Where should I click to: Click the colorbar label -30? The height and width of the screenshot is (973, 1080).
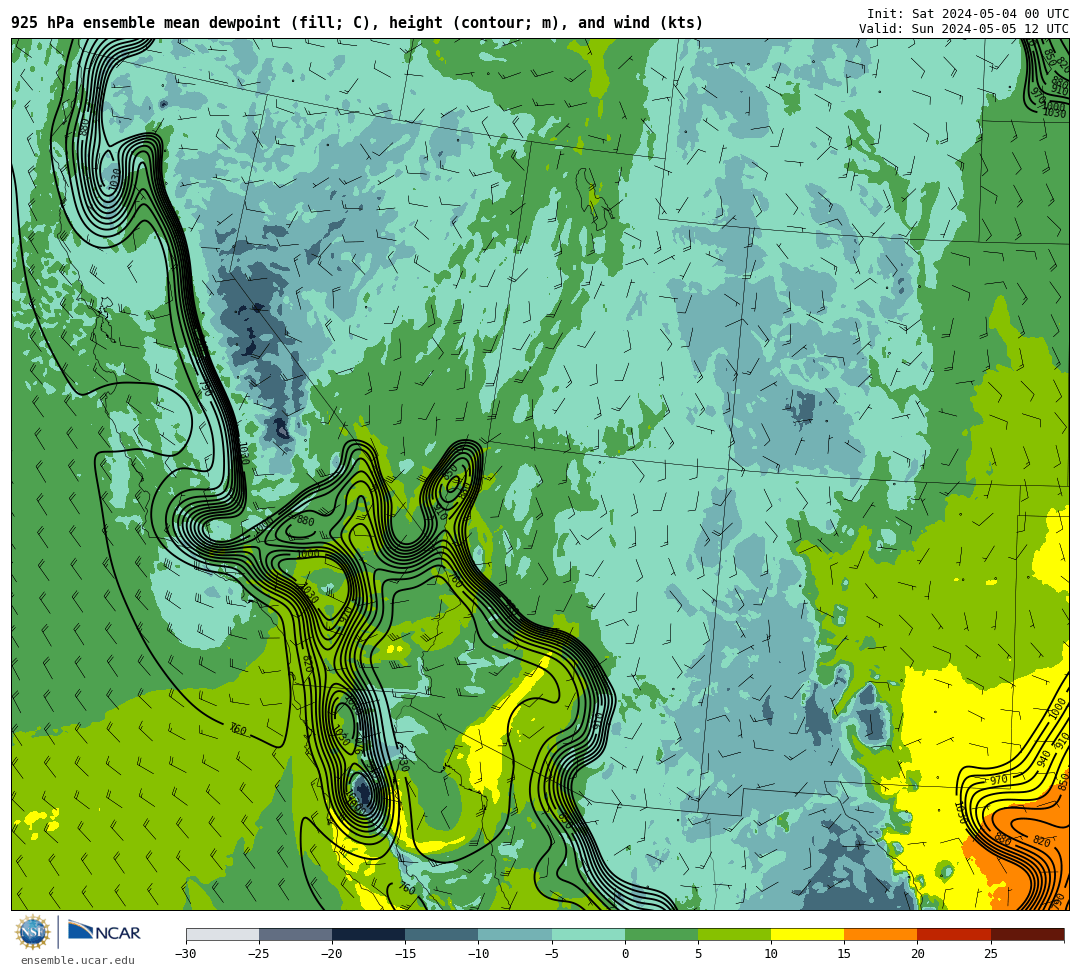pos(186,954)
